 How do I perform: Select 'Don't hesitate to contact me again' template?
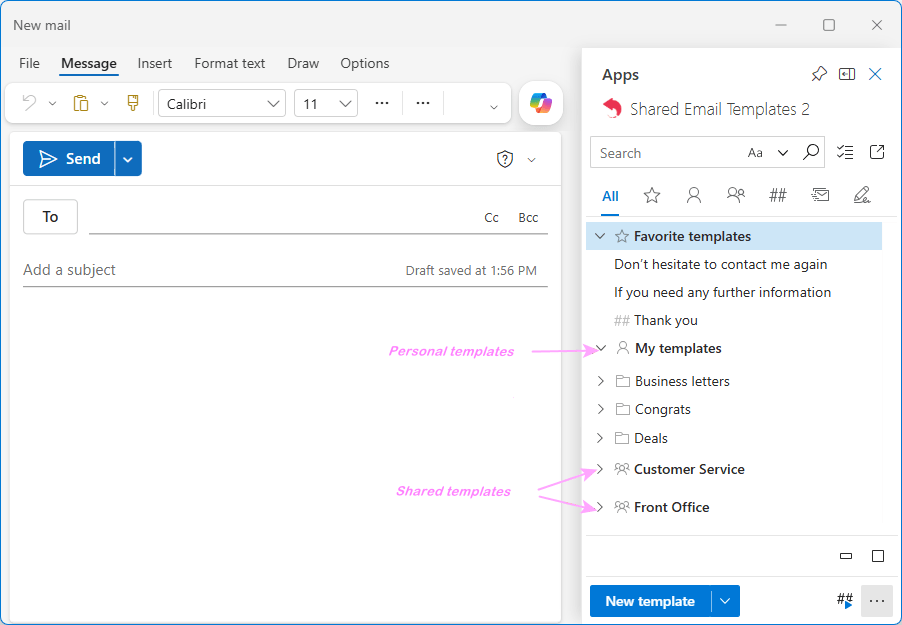pyautogui.click(x=721, y=265)
